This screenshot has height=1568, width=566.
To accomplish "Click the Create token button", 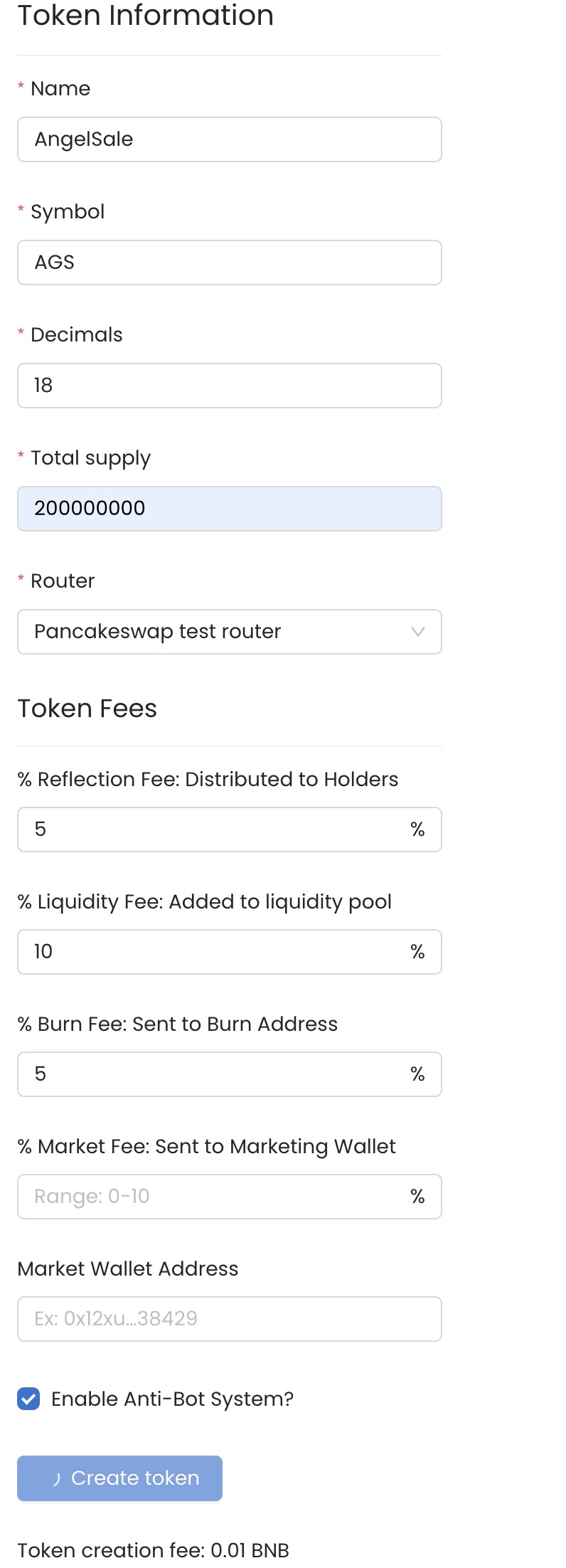I will pyautogui.click(x=119, y=1478).
